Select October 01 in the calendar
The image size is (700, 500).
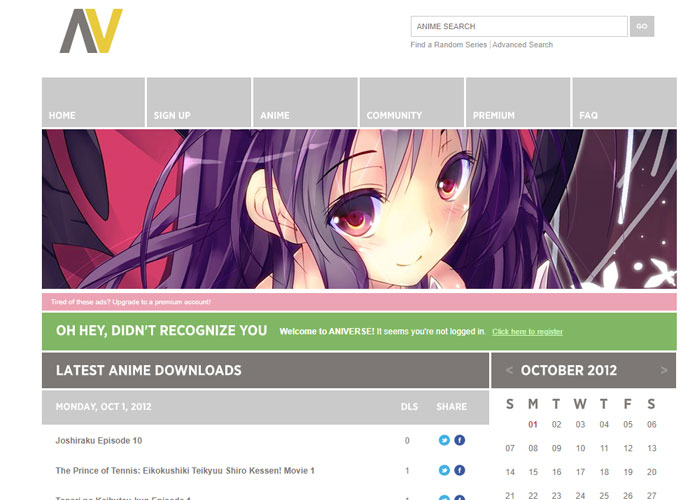point(533,425)
